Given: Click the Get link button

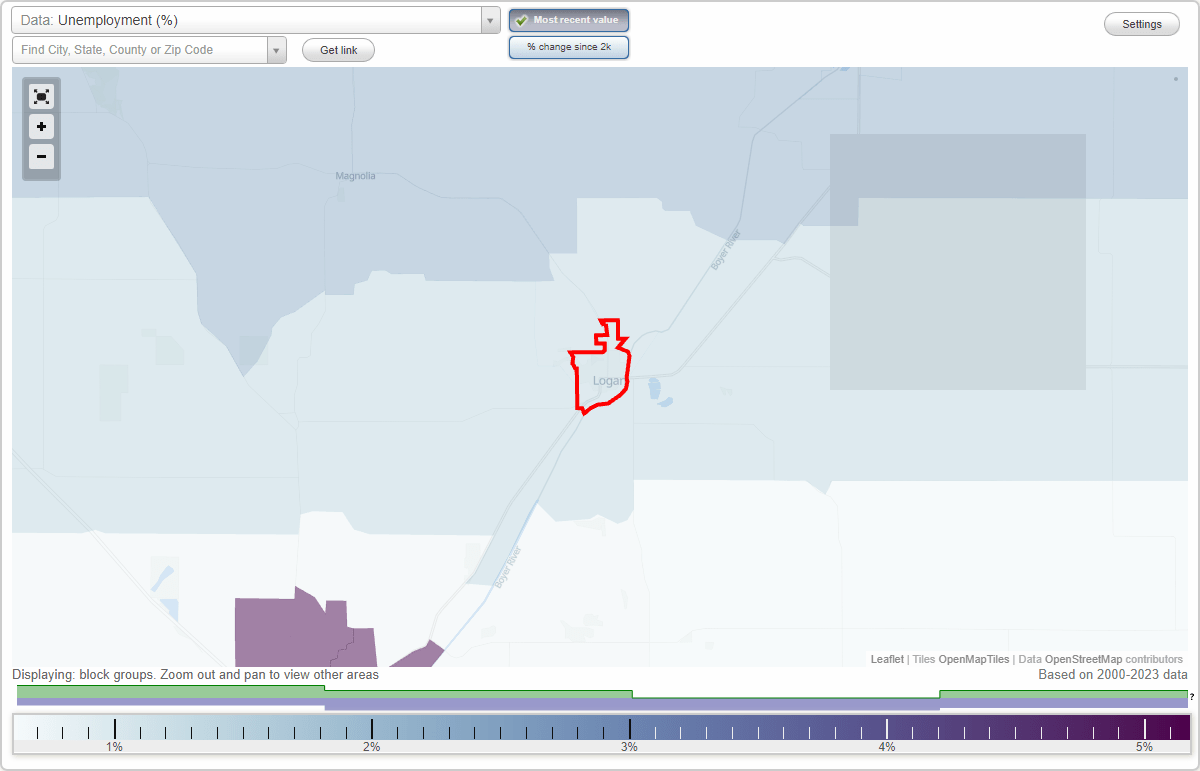Looking at the screenshot, I should [x=338, y=50].
